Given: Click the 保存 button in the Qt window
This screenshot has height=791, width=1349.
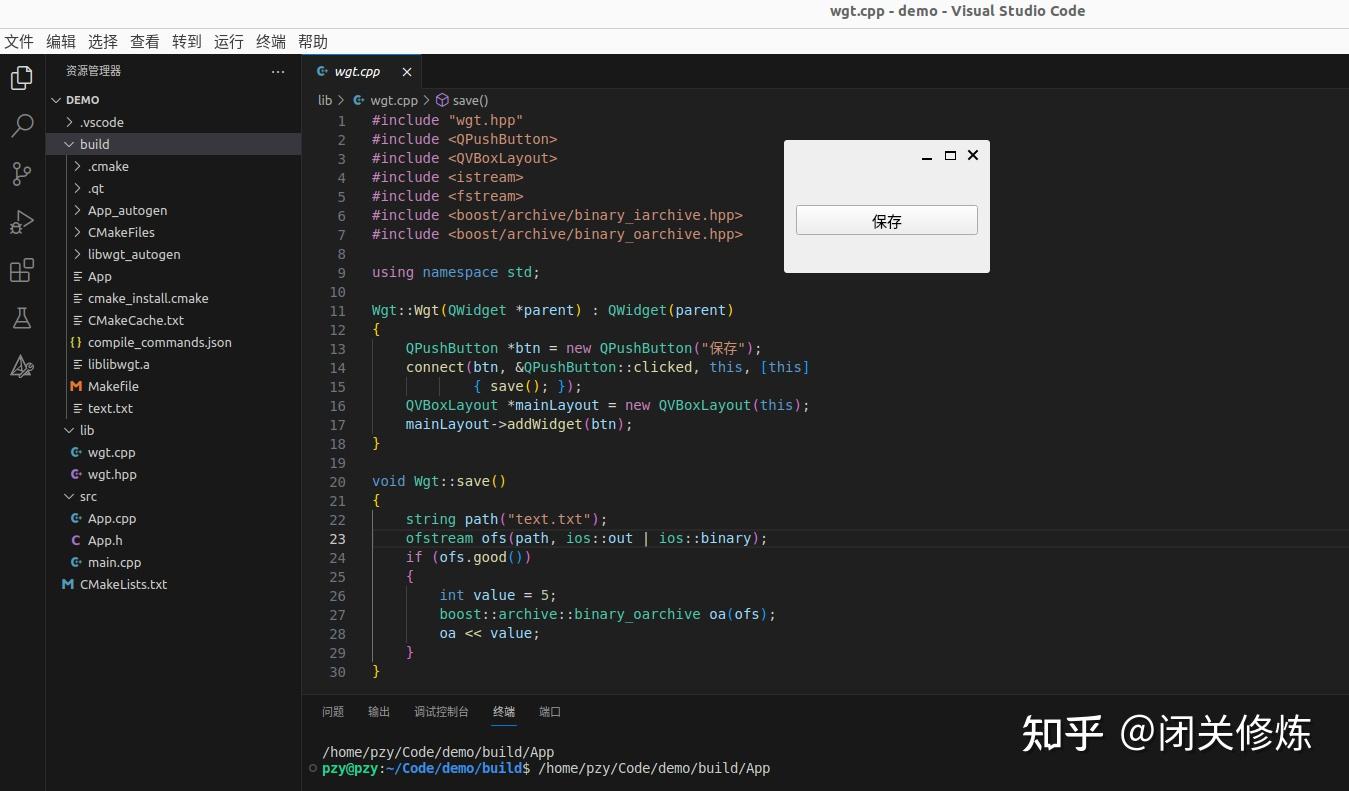Looking at the screenshot, I should [885, 220].
